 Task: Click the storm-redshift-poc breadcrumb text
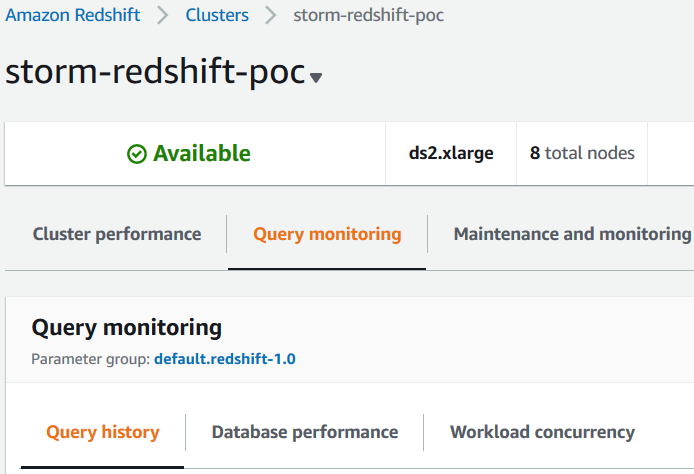click(x=368, y=15)
